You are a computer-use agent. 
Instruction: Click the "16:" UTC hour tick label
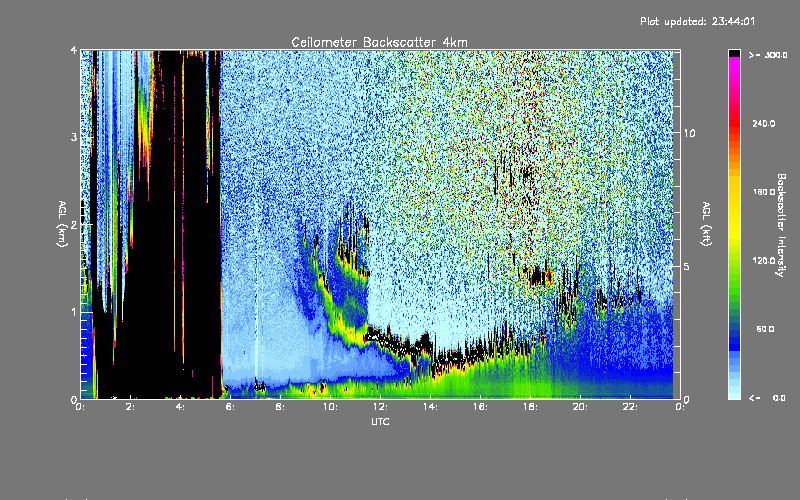pyautogui.click(x=481, y=407)
